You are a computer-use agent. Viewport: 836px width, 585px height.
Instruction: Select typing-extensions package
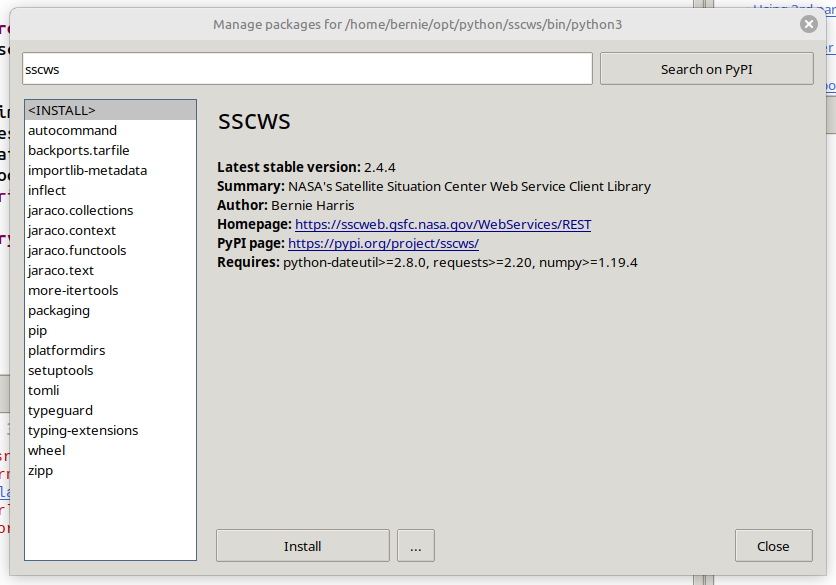(x=110, y=430)
